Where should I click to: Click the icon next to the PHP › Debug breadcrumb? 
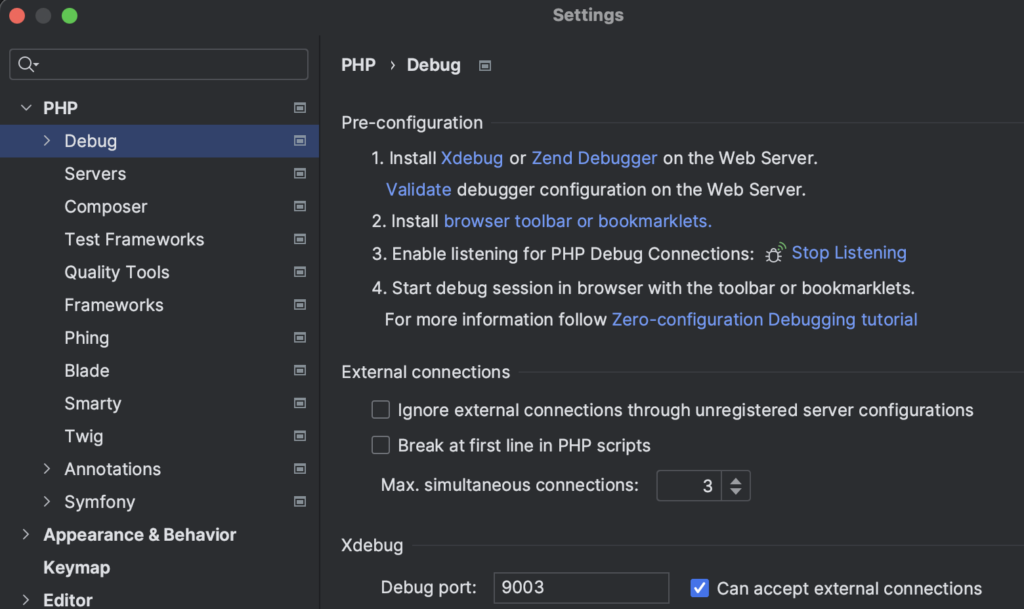tap(485, 65)
